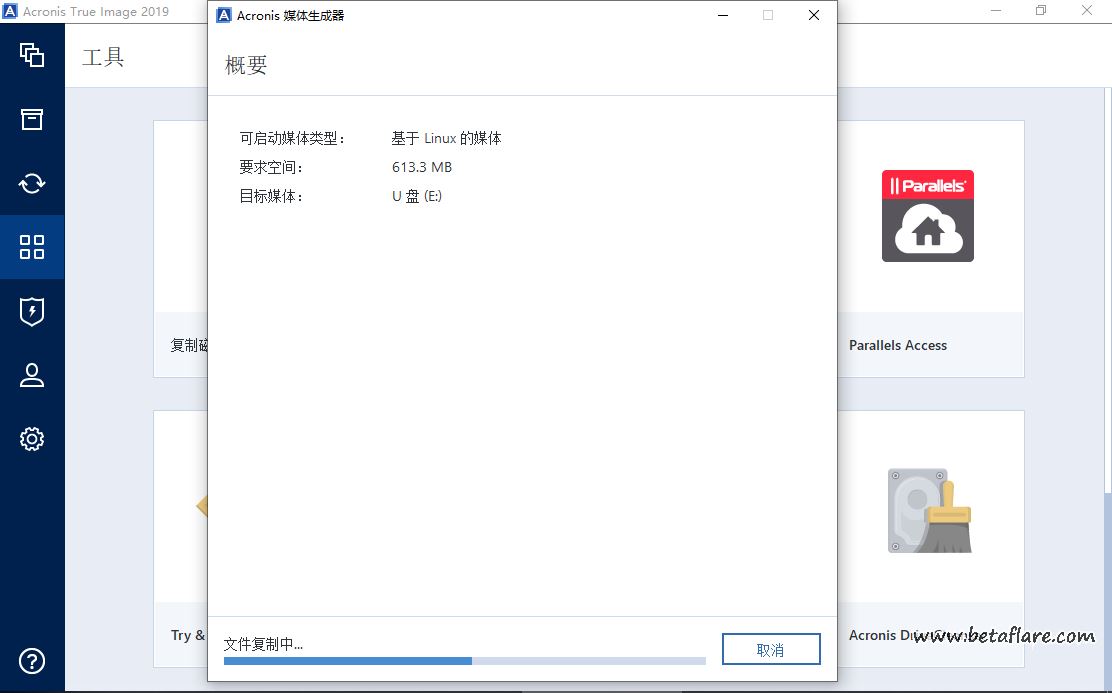
Task: Select the Sync icon in sidebar
Action: pyautogui.click(x=32, y=183)
